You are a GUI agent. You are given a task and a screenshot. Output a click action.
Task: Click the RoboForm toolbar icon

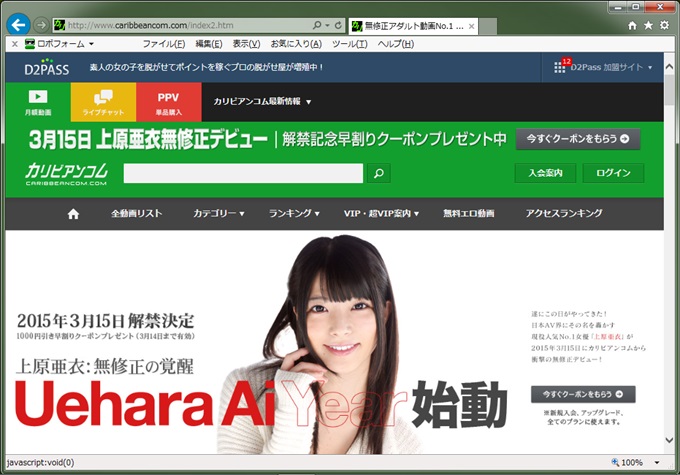click(29, 43)
